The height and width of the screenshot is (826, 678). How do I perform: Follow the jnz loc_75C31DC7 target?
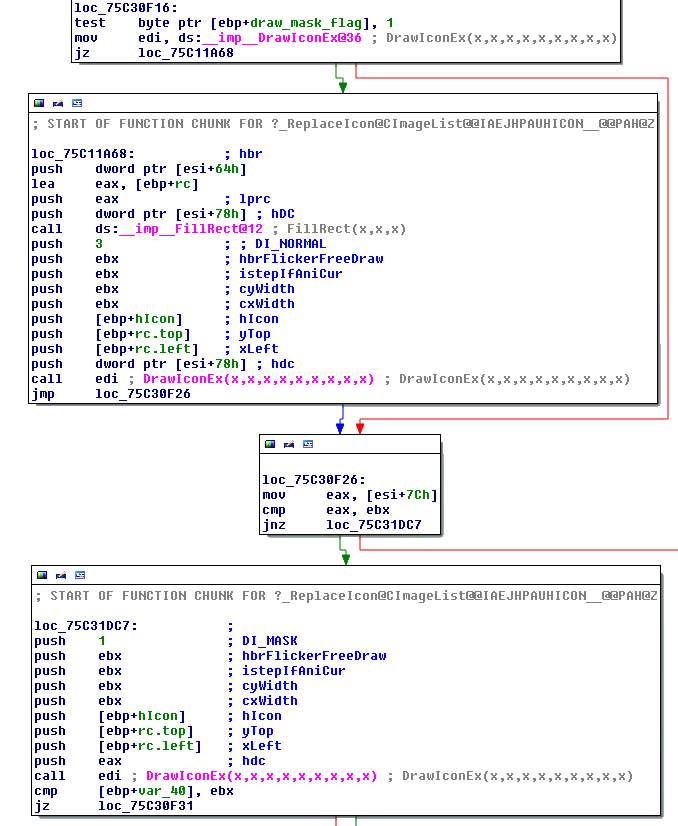(x=374, y=525)
